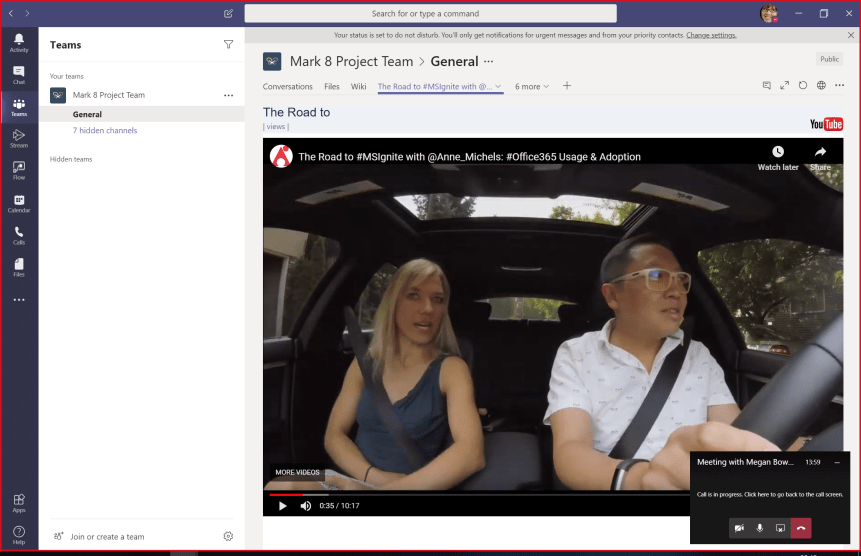861x556 pixels.
Task: Reload the tab with refresh icon
Action: pyautogui.click(x=803, y=86)
